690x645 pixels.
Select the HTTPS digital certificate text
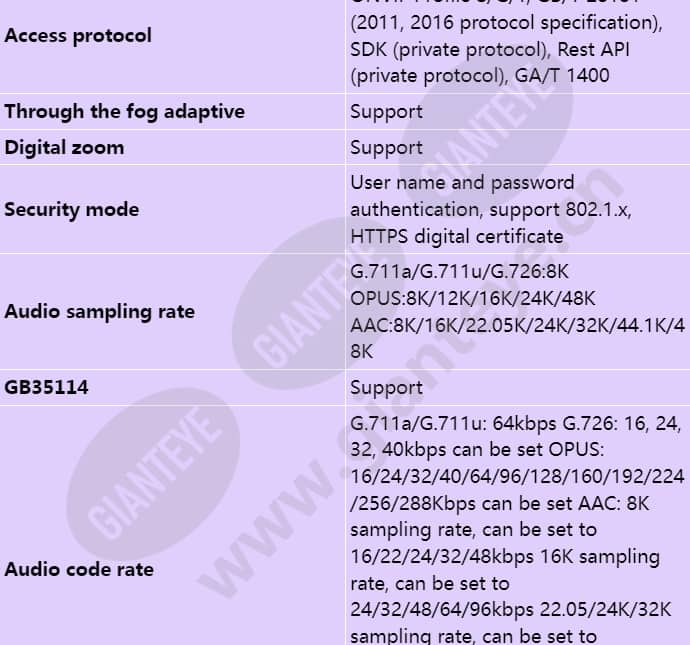tap(457, 237)
